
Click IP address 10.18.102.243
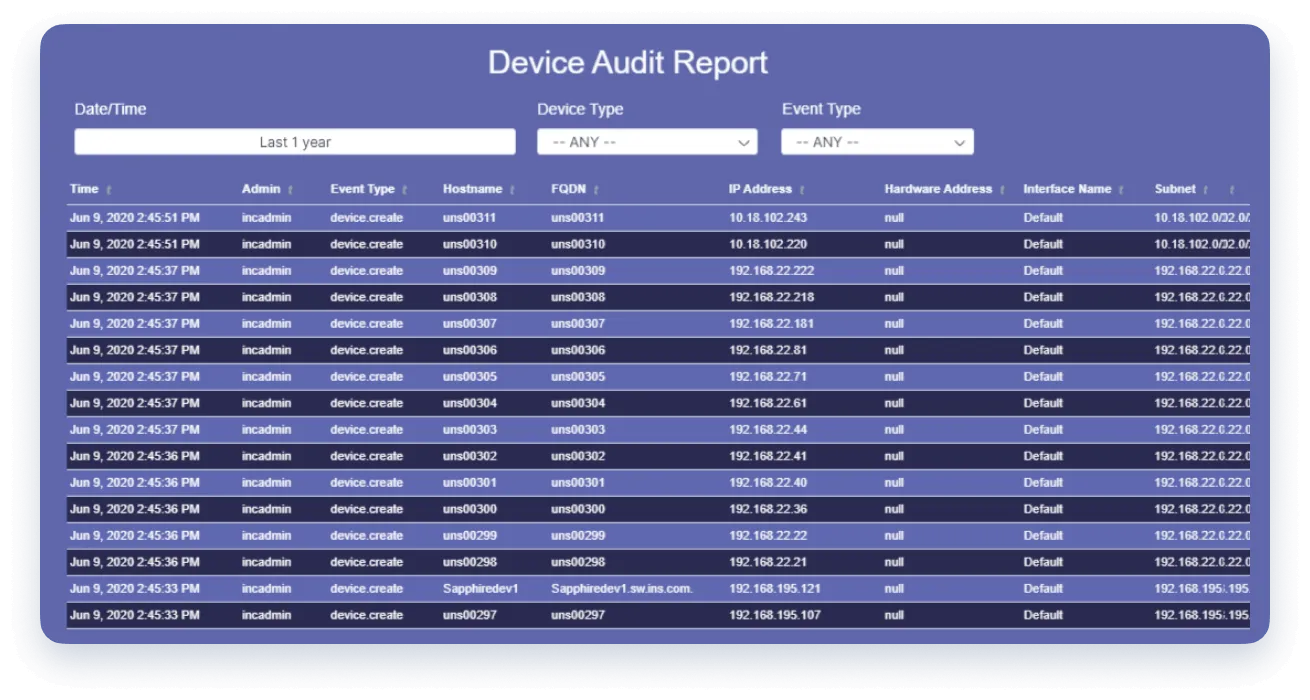[x=768, y=218]
